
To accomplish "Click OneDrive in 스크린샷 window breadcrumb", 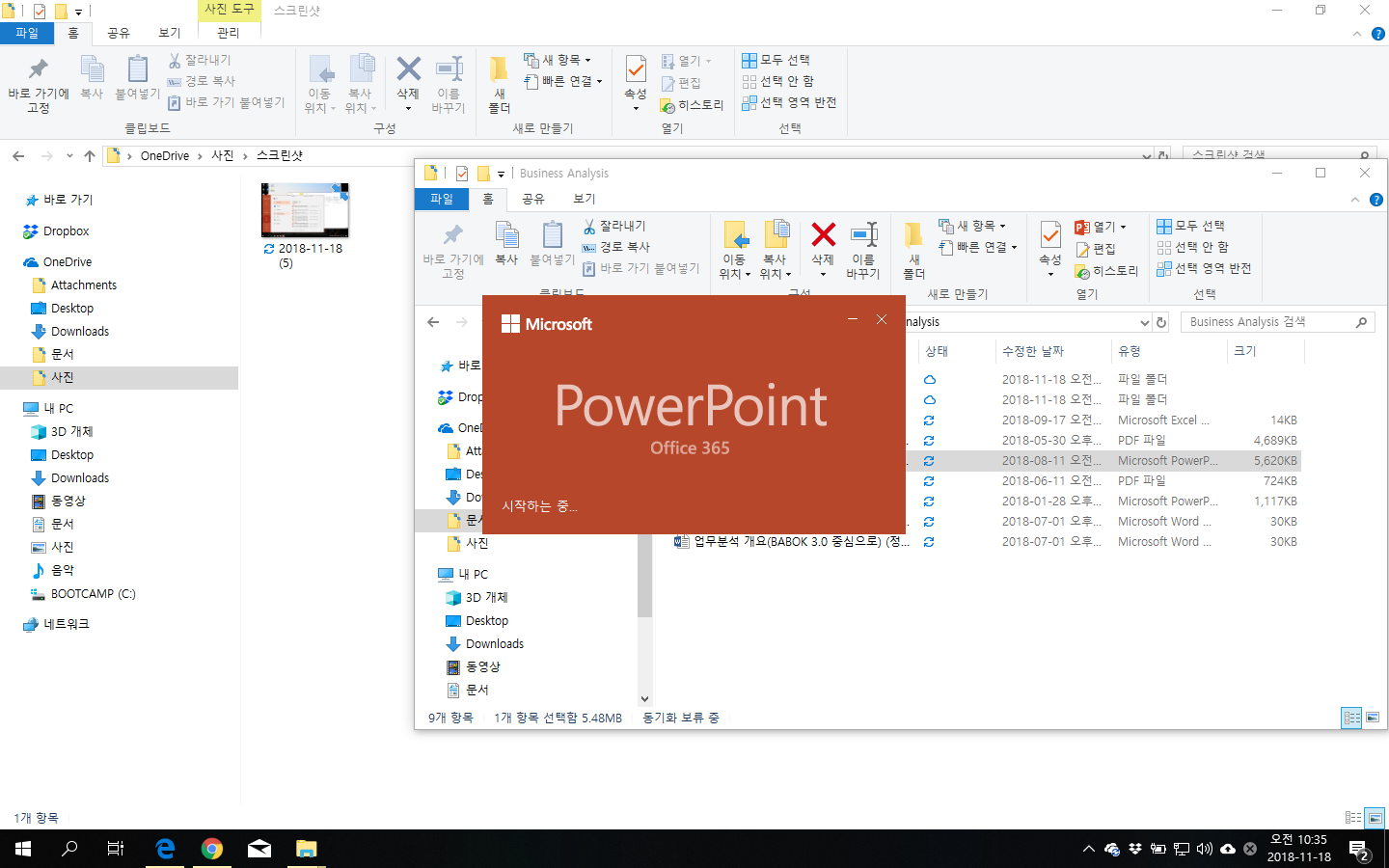I will [165, 155].
